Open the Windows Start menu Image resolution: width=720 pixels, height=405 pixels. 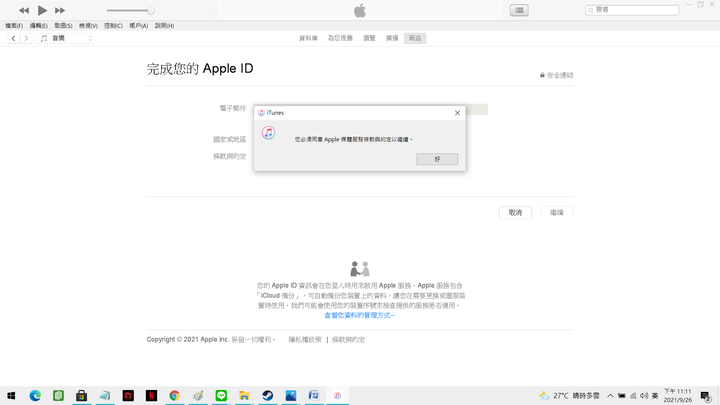pyautogui.click(x=11, y=395)
